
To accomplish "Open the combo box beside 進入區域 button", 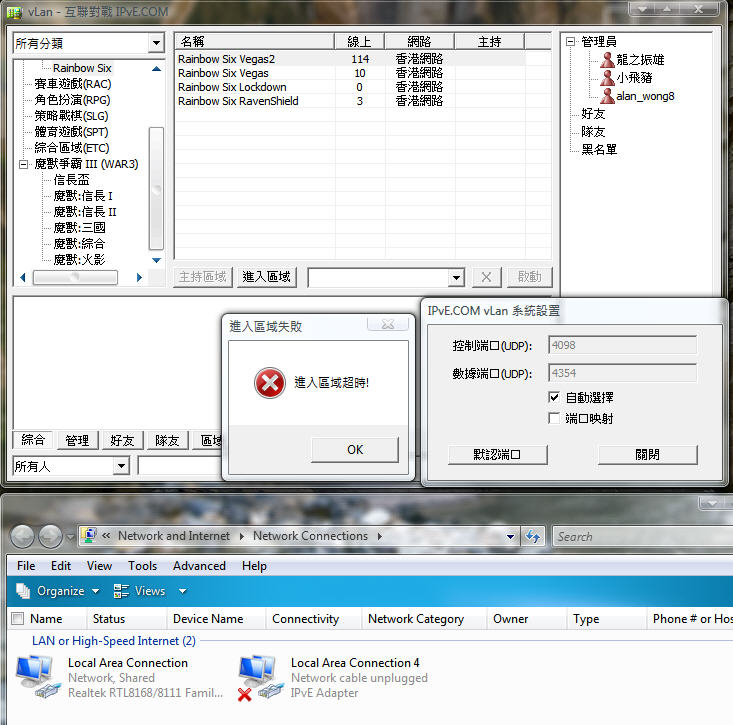I will tap(456, 278).
